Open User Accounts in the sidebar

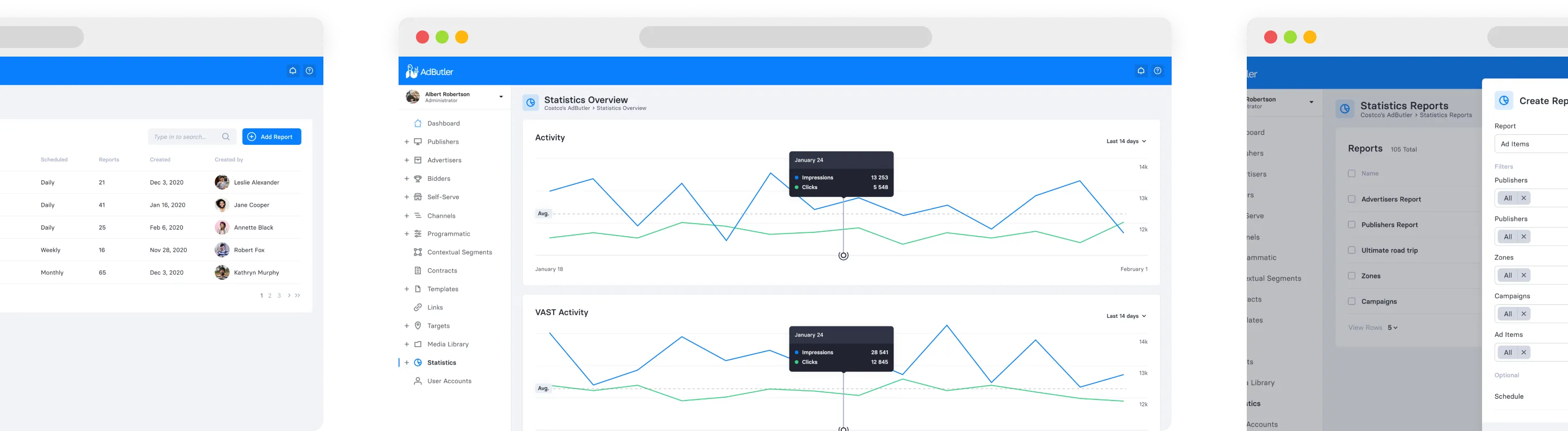click(449, 381)
